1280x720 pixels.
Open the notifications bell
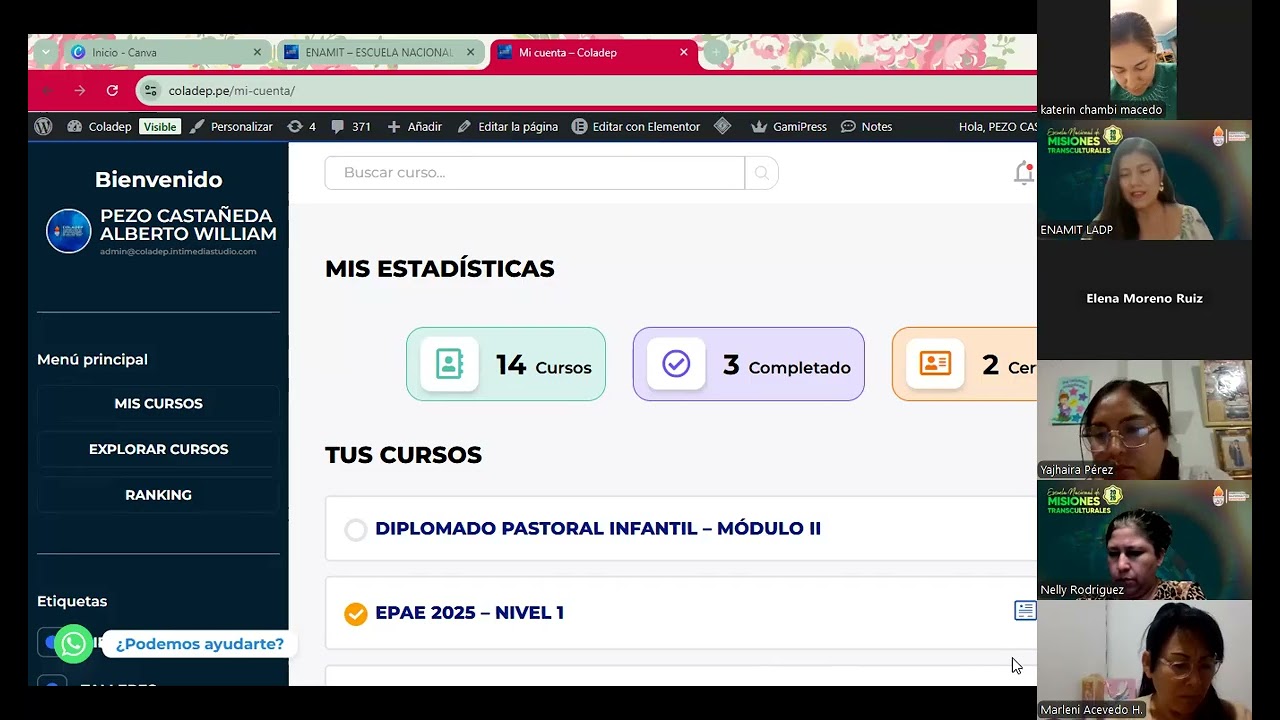(1024, 173)
